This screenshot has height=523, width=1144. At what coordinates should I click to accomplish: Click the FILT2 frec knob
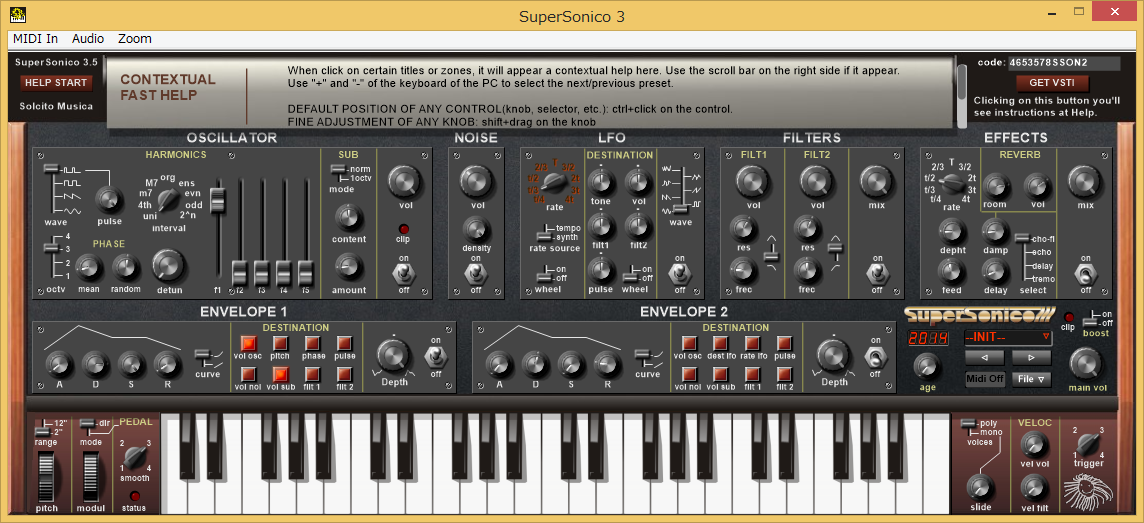point(806,271)
